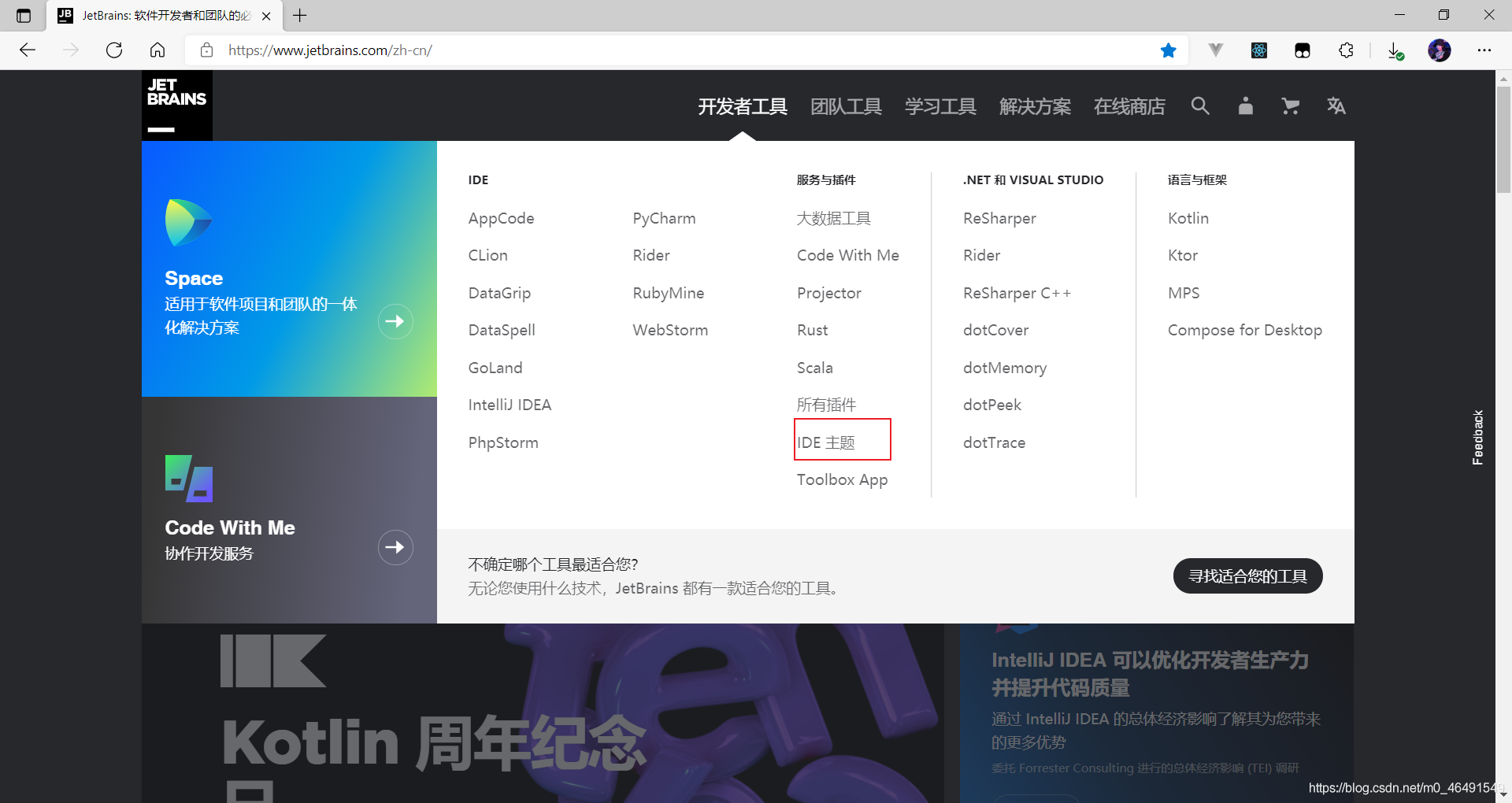Click the Space product logo icon
1512x803 pixels.
coord(188,222)
